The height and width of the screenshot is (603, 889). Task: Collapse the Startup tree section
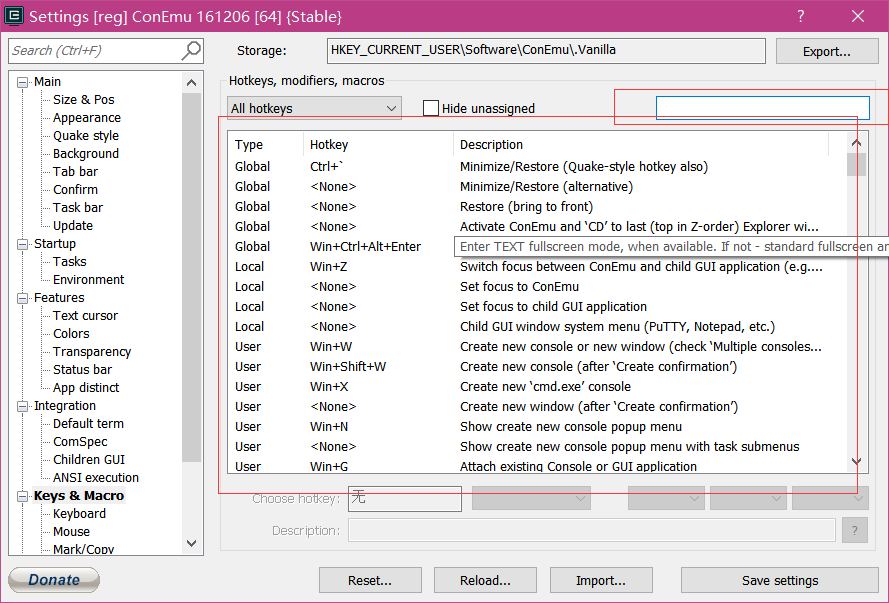tap(23, 244)
